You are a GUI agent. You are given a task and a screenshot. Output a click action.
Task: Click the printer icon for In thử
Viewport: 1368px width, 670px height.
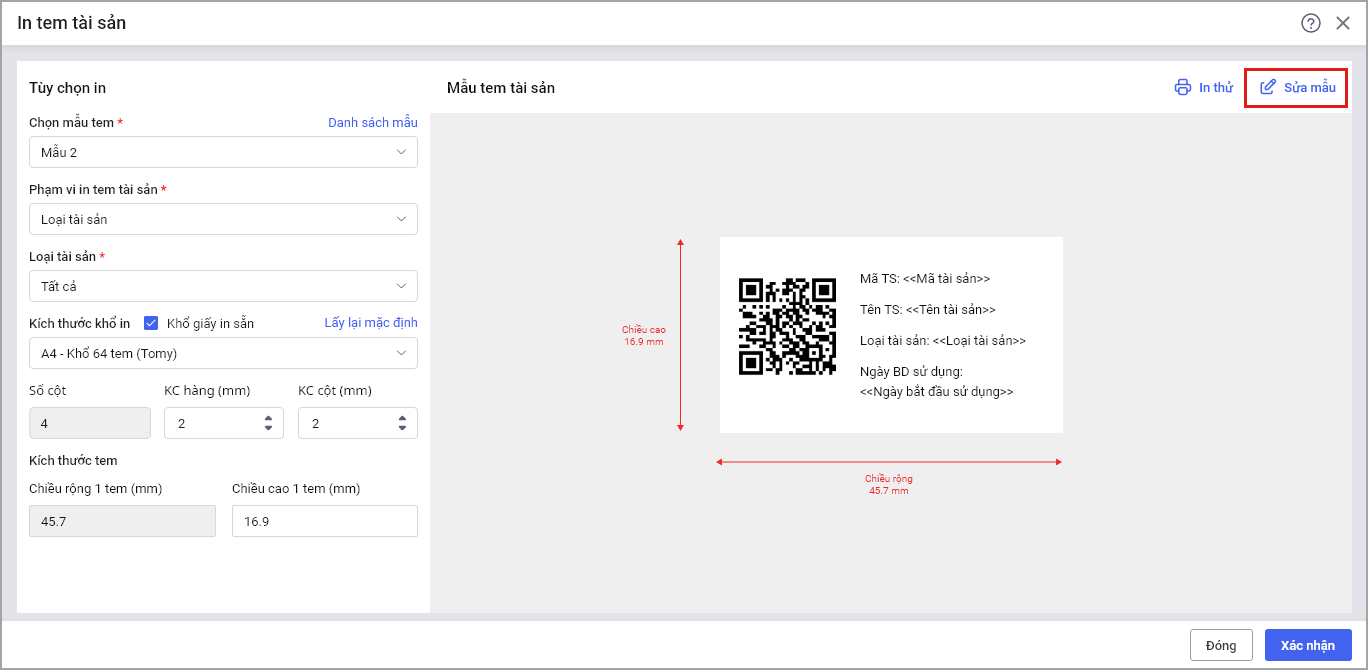(x=1183, y=87)
